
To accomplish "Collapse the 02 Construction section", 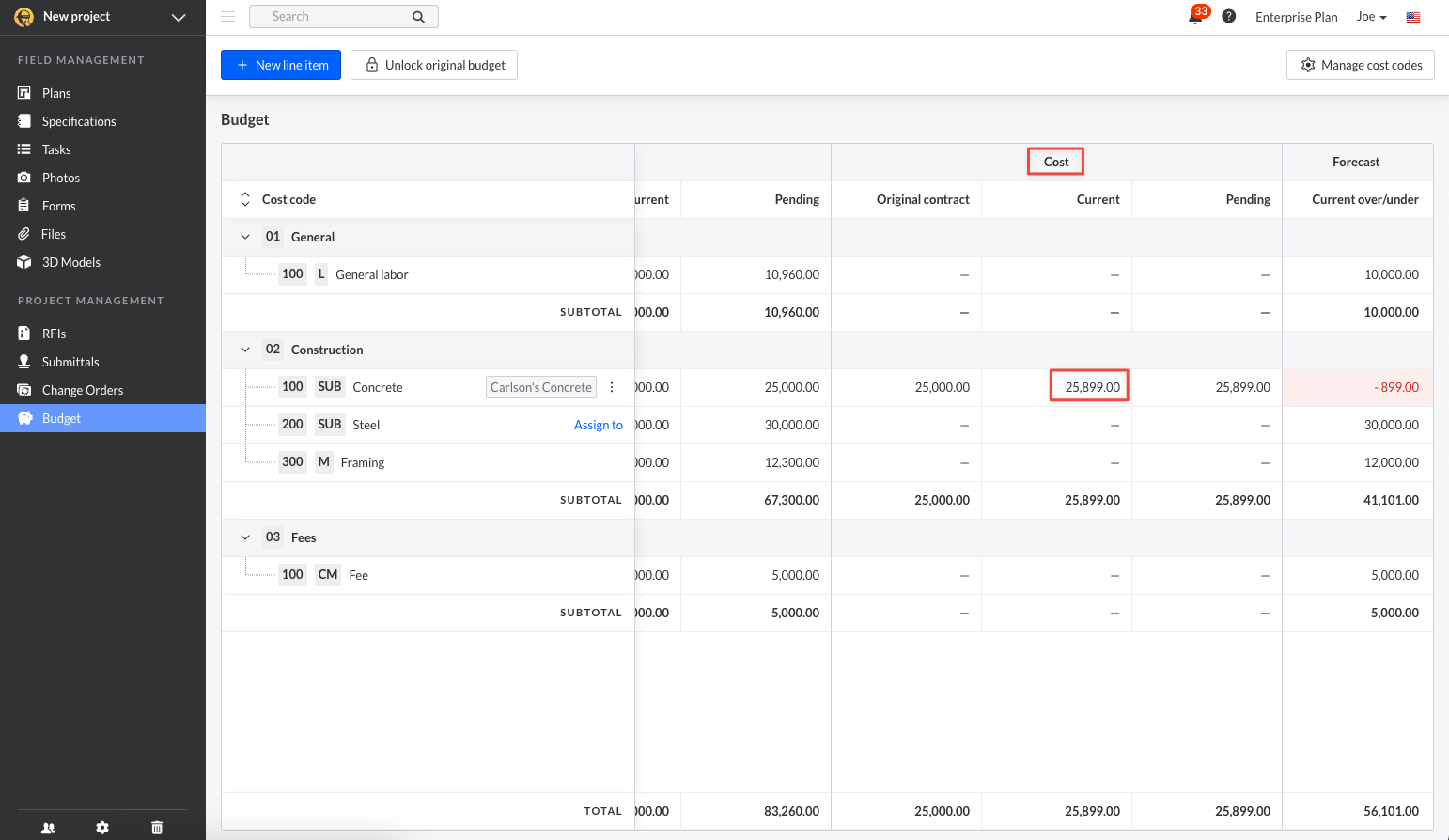I will (x=245, y=350).
